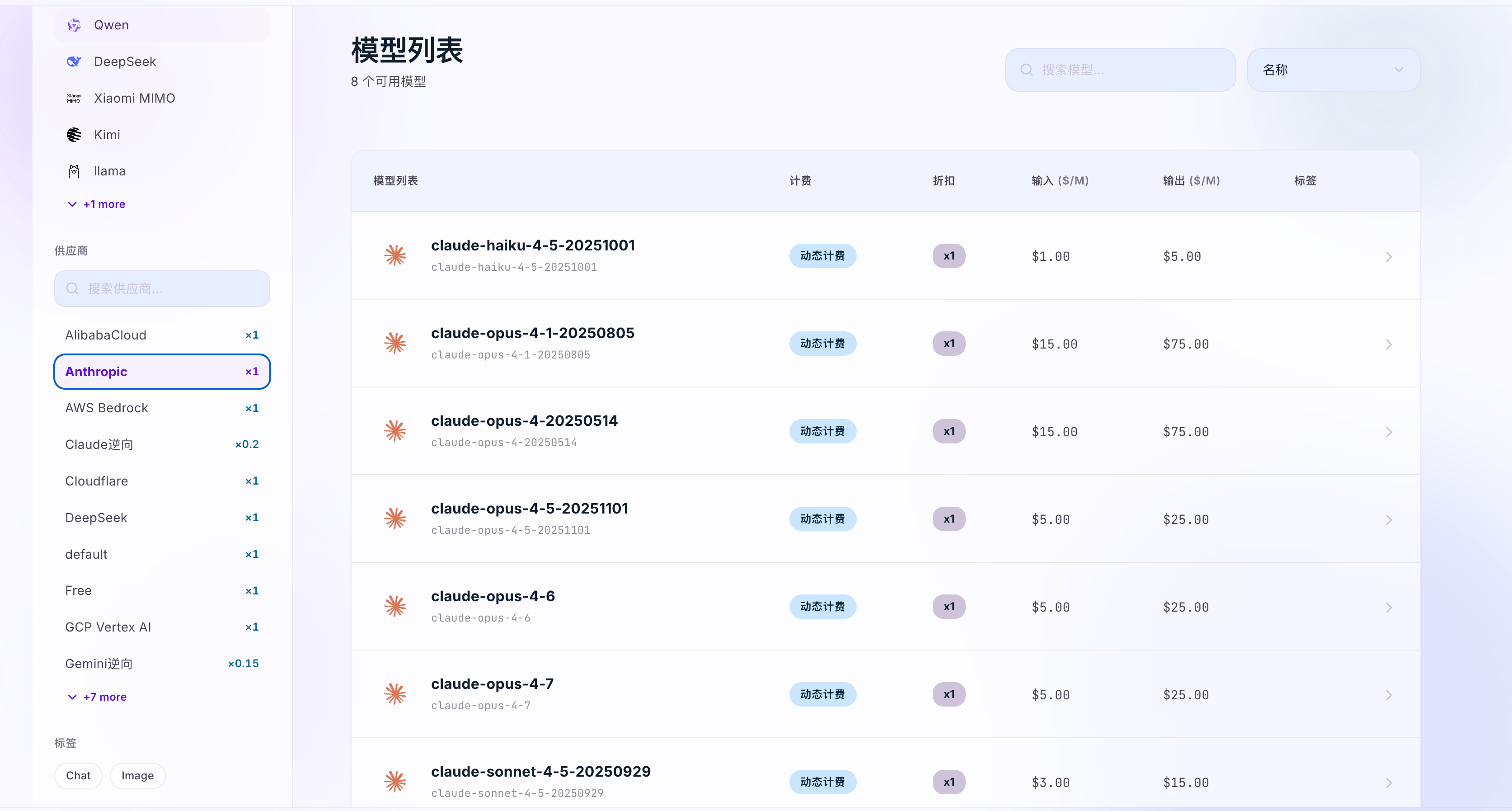Click the $1.00 input price for claude-haiku
1512x811 pixels.
[1051, 257]
